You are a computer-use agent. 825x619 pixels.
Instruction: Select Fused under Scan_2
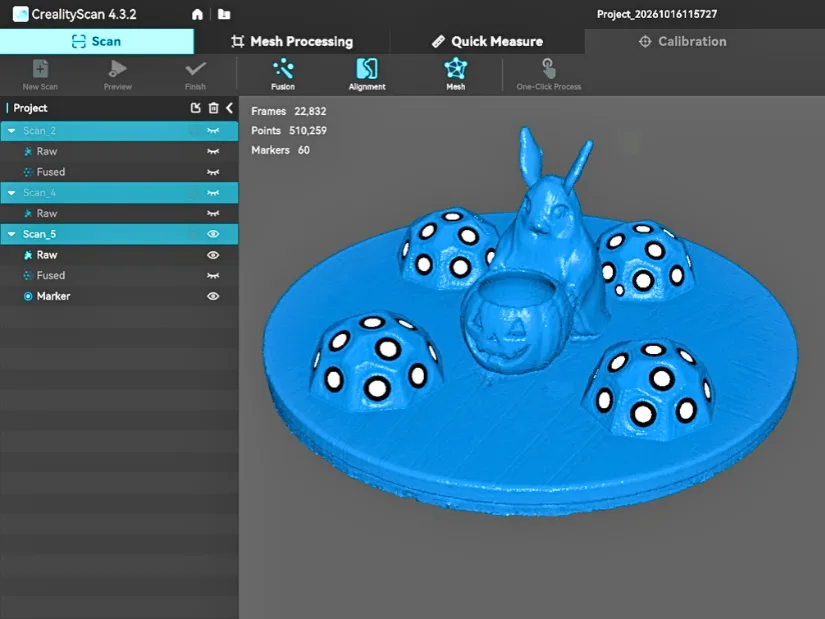(51, 172)
